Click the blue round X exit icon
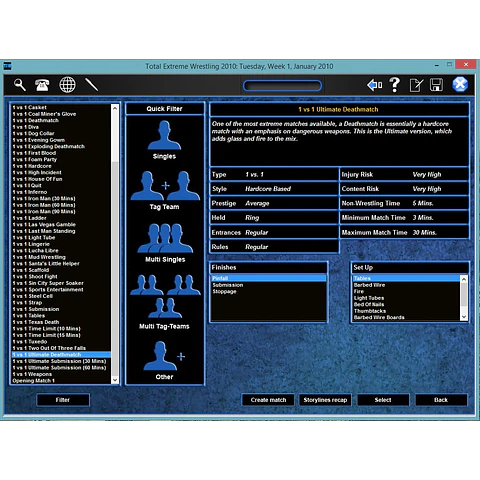 (x=460, y=84)
